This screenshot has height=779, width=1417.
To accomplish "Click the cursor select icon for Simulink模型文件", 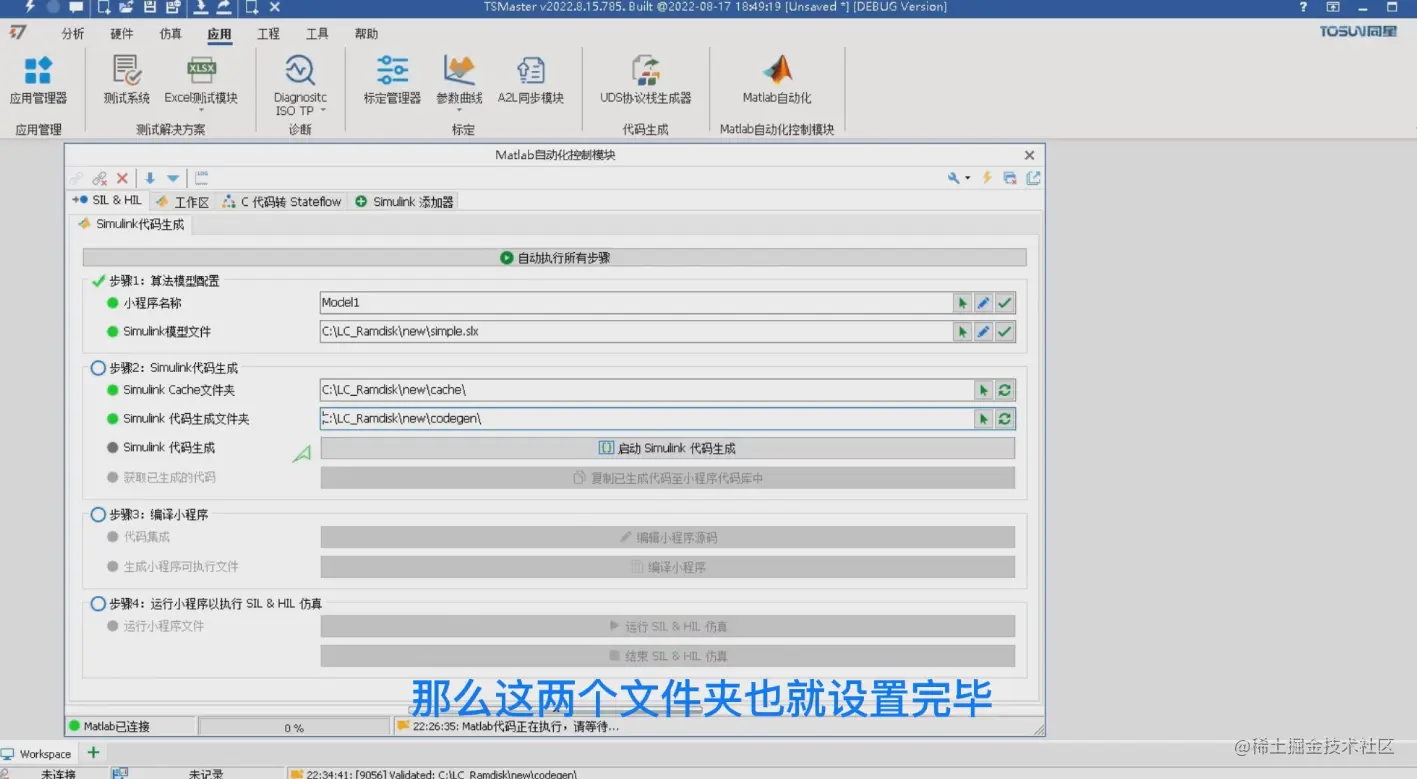I will (x=963, y=332).
